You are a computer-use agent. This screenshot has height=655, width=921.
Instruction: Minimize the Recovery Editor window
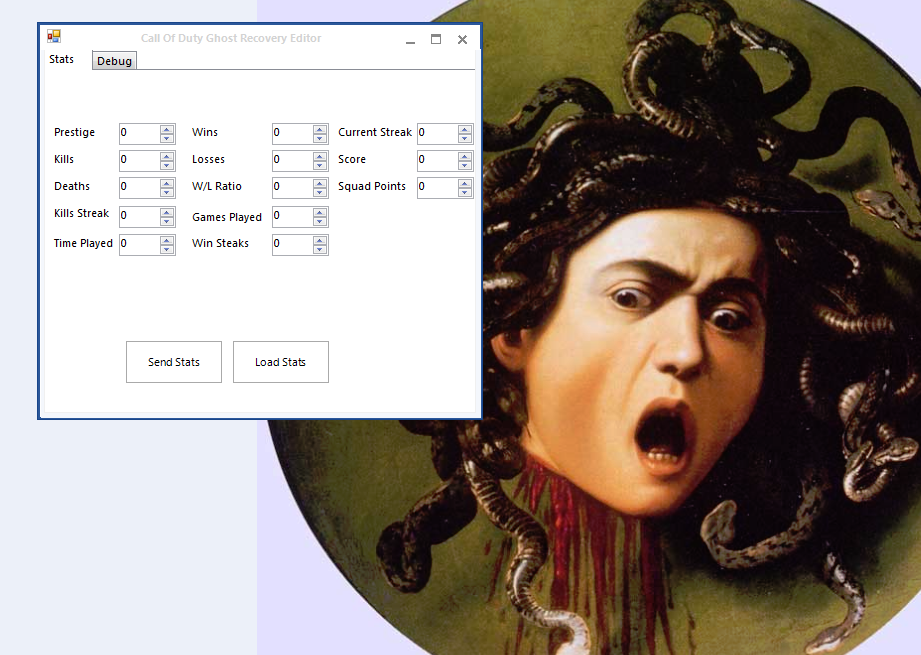pyautogui.click(x=410, y=40)
